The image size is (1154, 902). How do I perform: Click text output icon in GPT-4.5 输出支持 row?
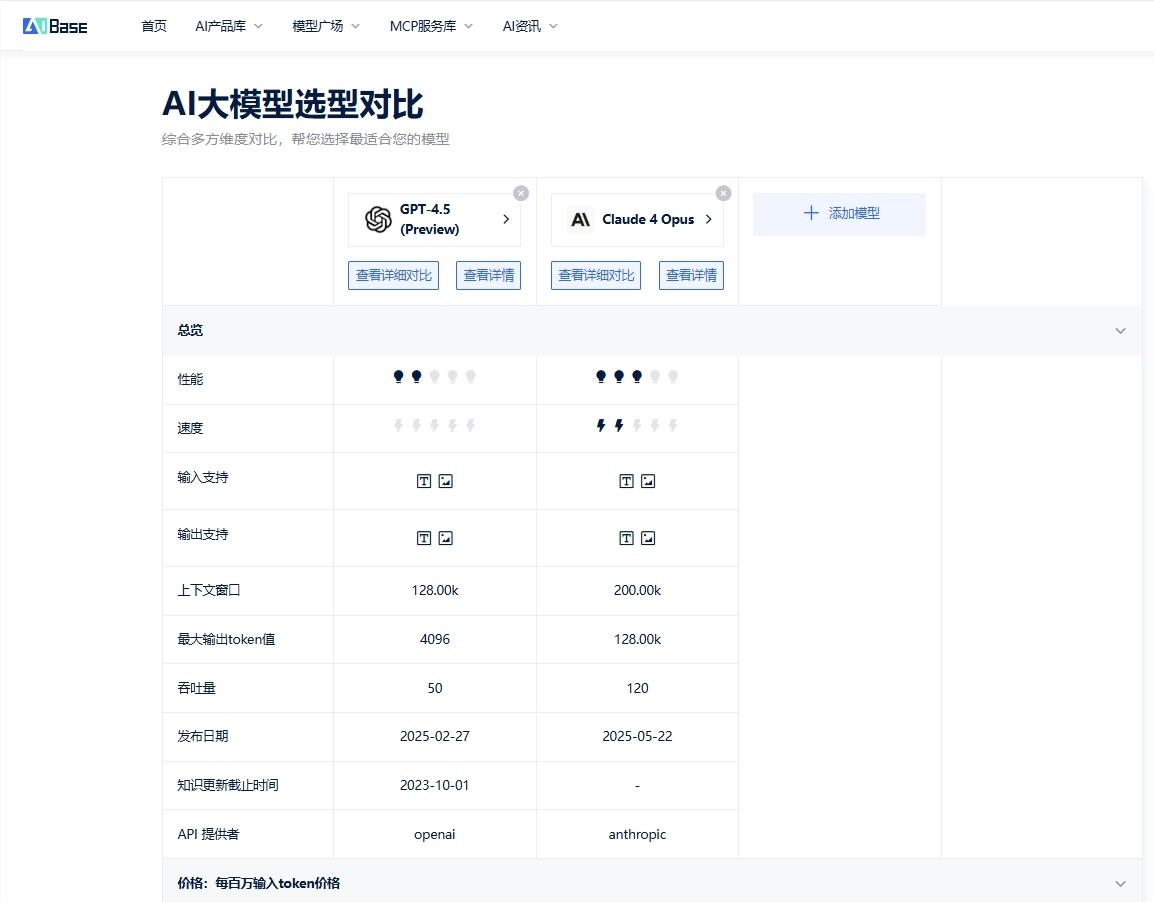[424, 539]
